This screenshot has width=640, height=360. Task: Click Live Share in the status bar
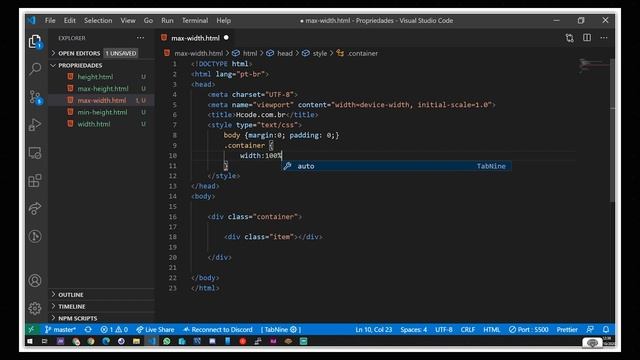coord(155,329)
